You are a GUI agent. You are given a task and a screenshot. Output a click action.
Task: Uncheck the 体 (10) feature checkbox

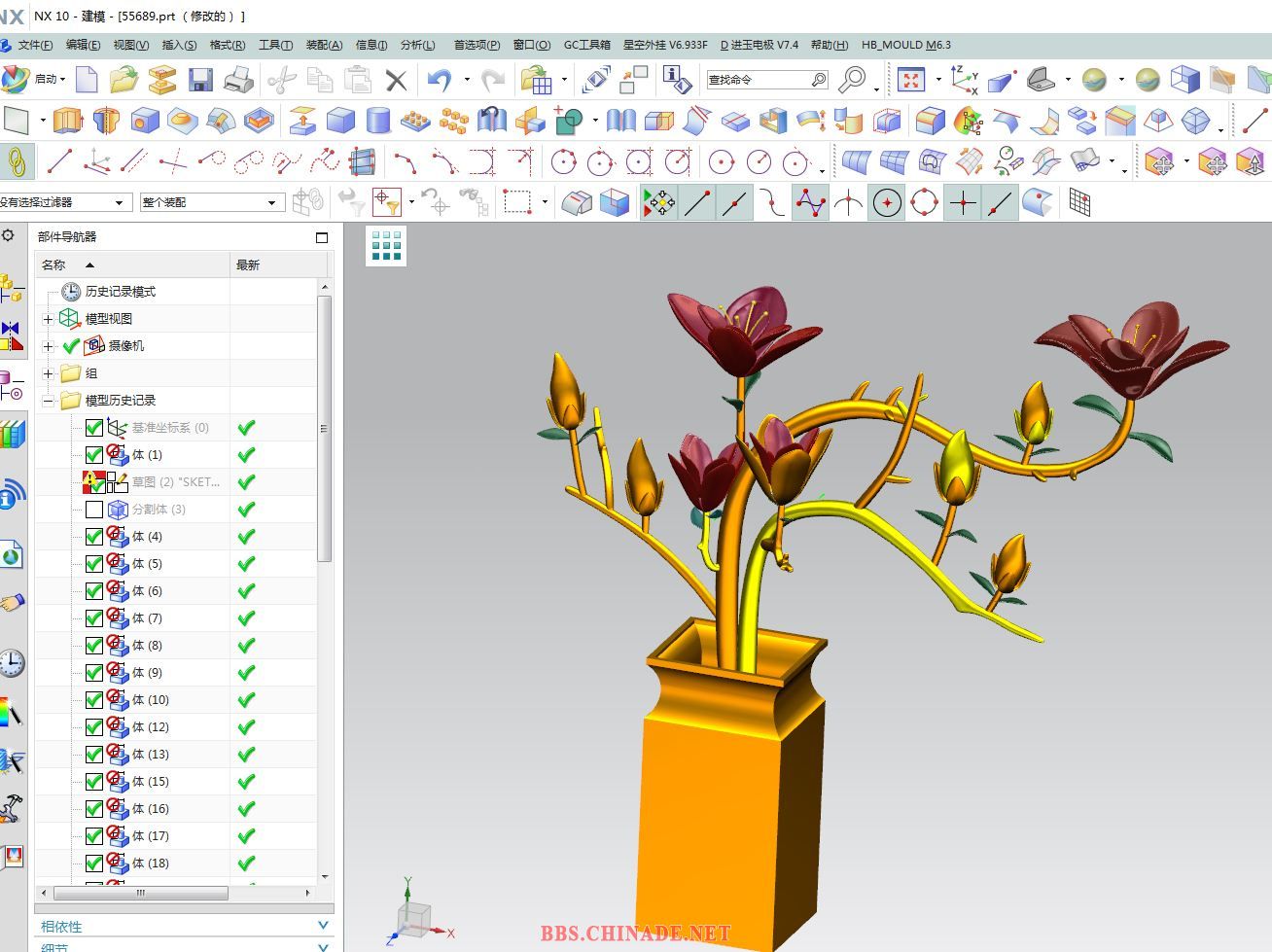click(x=94, y=700)
